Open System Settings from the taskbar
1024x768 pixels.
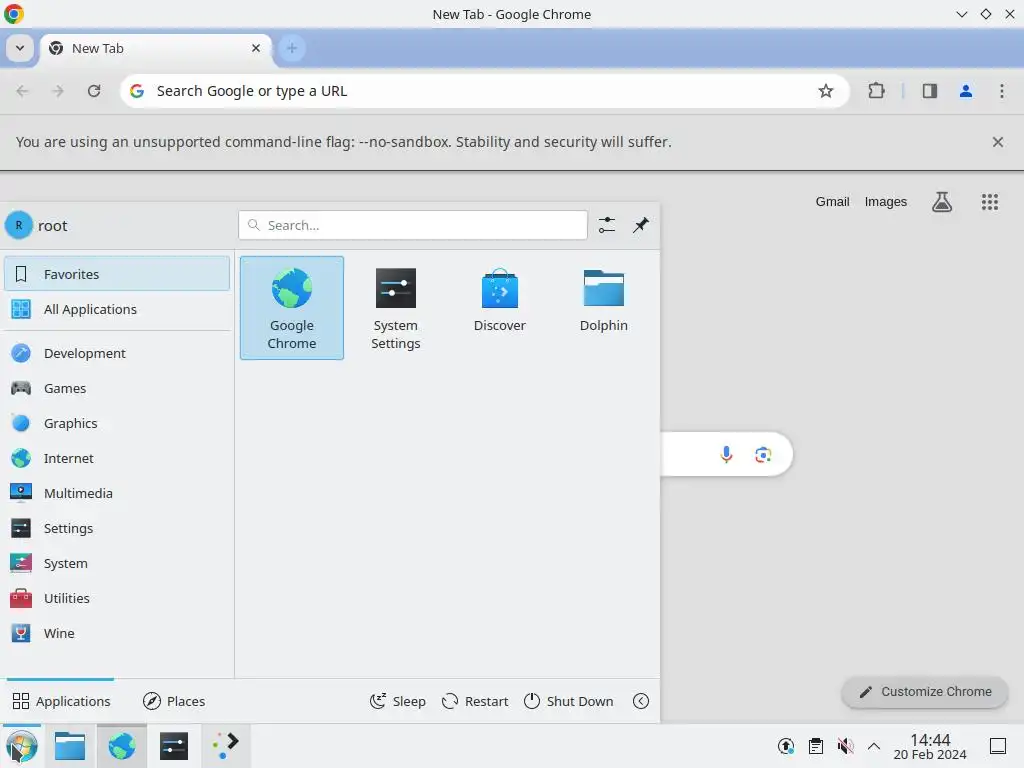pyautogui.click(x=174, y=746)
